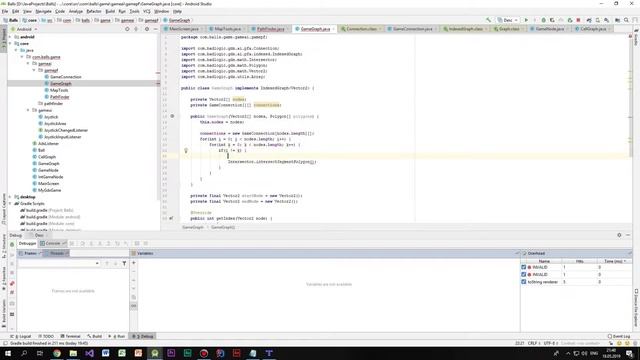
Task: Stop the process with red square icon
Action: 578,20
